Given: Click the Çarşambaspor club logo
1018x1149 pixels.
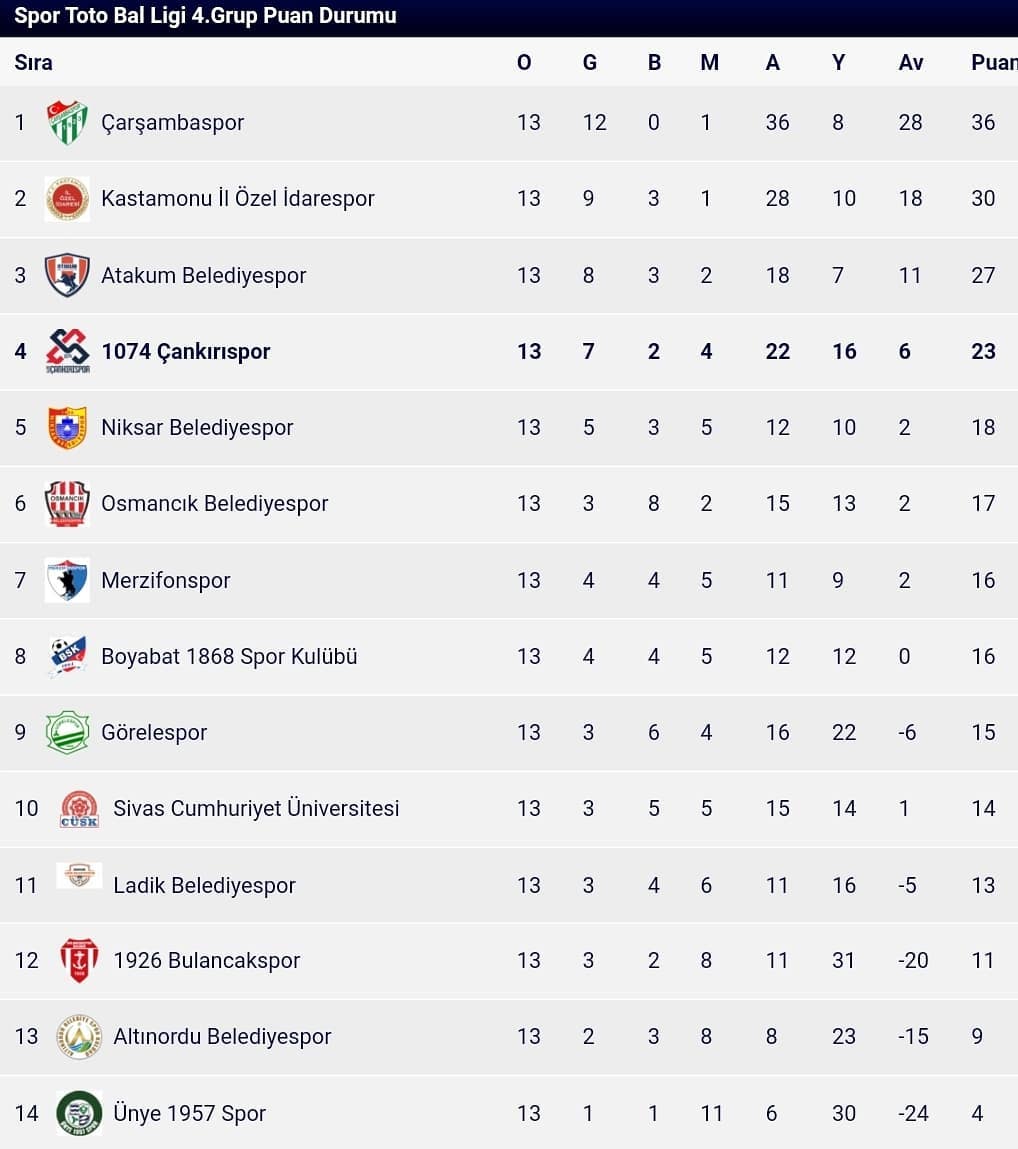Looking at the screenshot, I should point(67,122).
